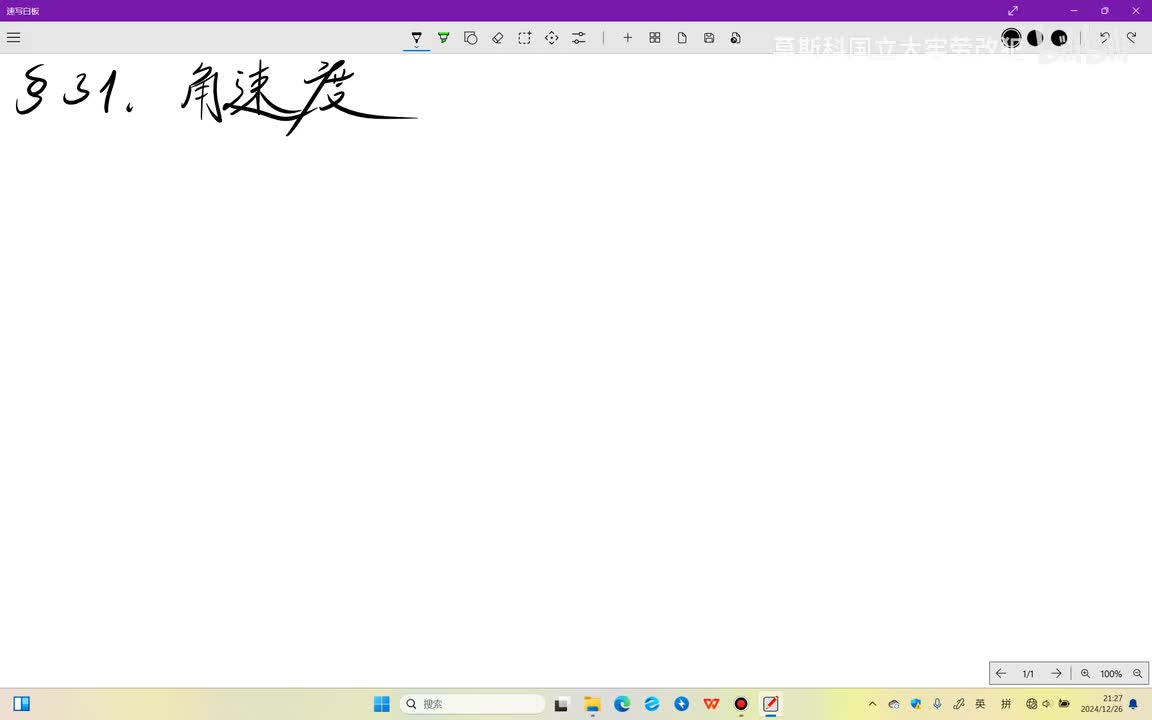Redo the last undone stroke

click(x=1131, y=37)
